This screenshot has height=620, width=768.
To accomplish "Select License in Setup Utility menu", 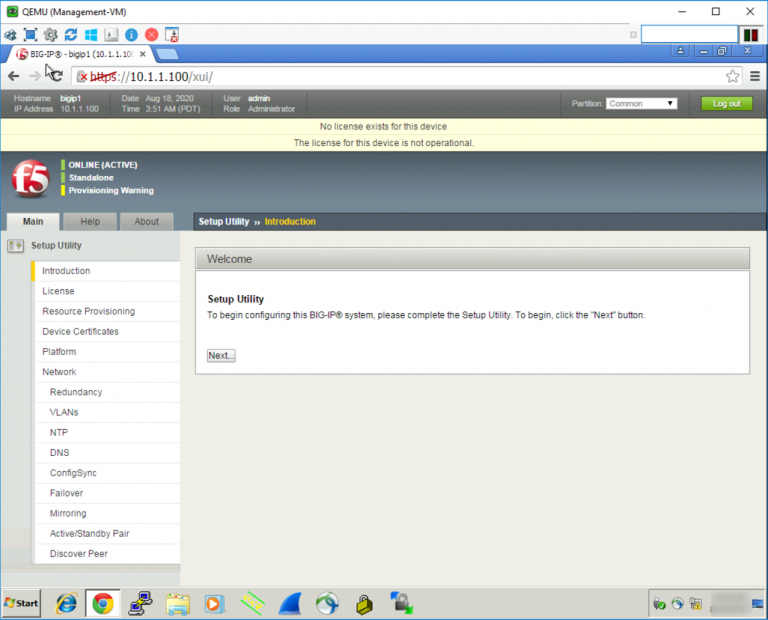I will pos(107,291).
